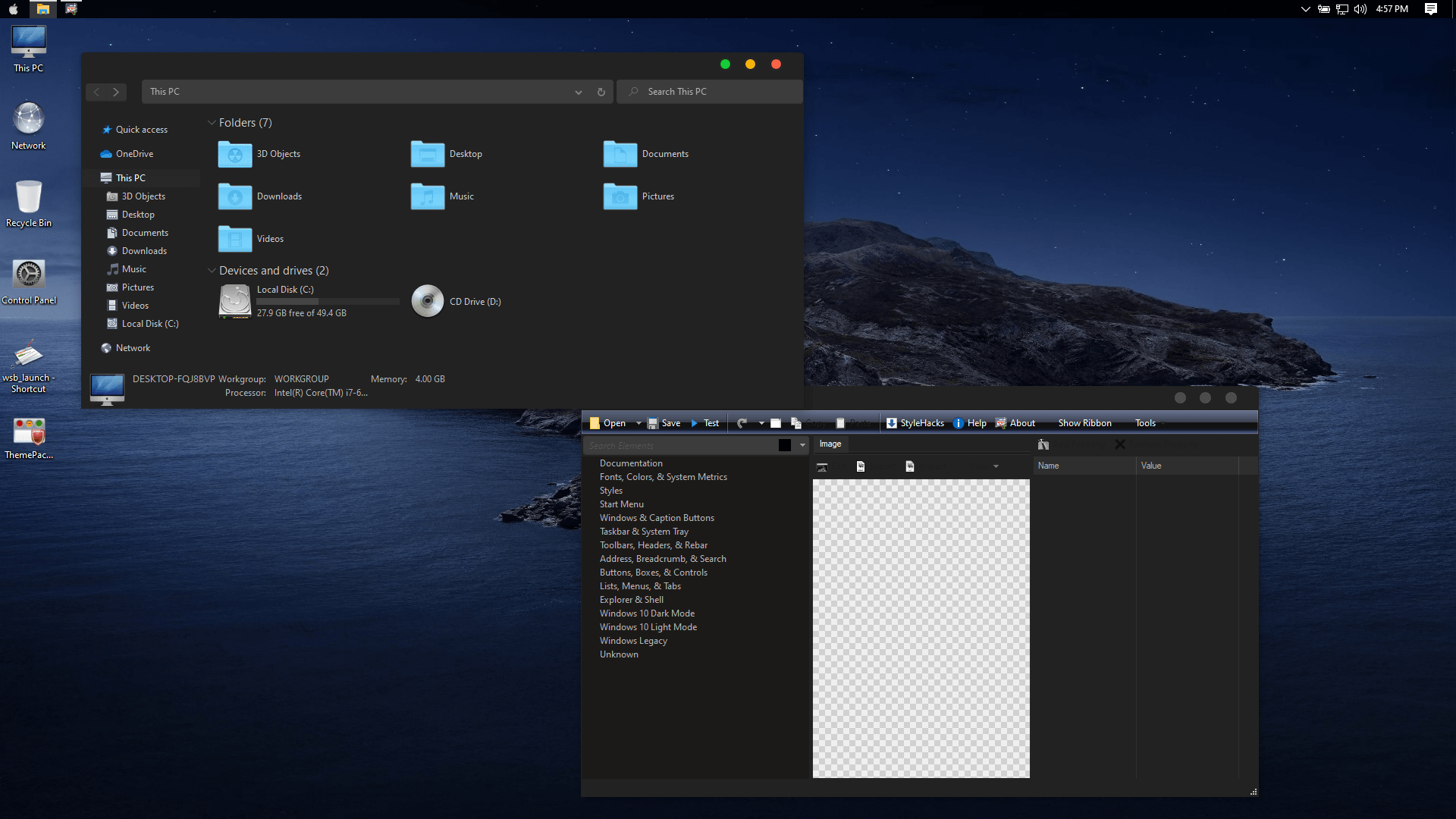
Task: Run Test with the play arrow
Action: click(x=694, y=423)
